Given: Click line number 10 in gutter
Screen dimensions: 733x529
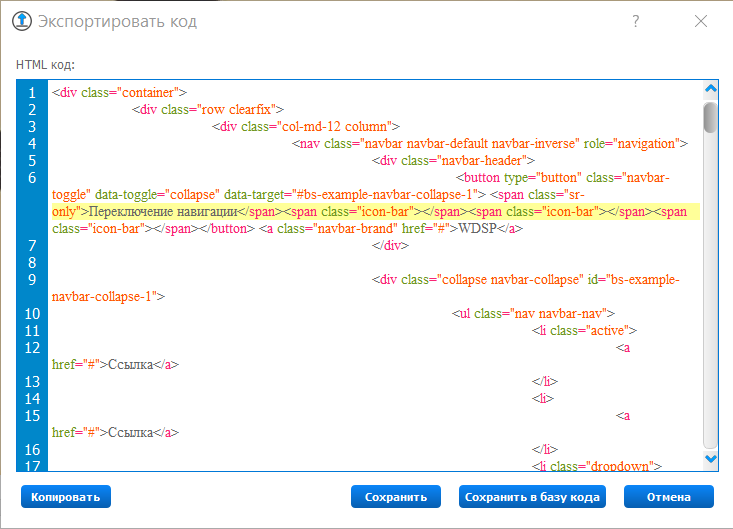Looking at the screenshot, I should coord(32,314).
